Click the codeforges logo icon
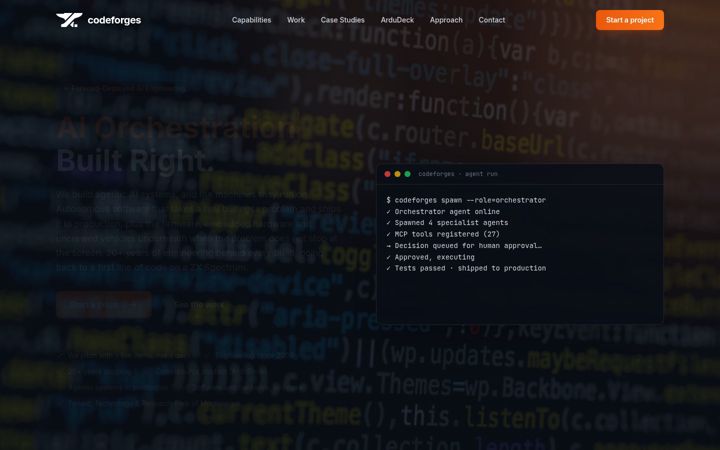 [69, 20]
